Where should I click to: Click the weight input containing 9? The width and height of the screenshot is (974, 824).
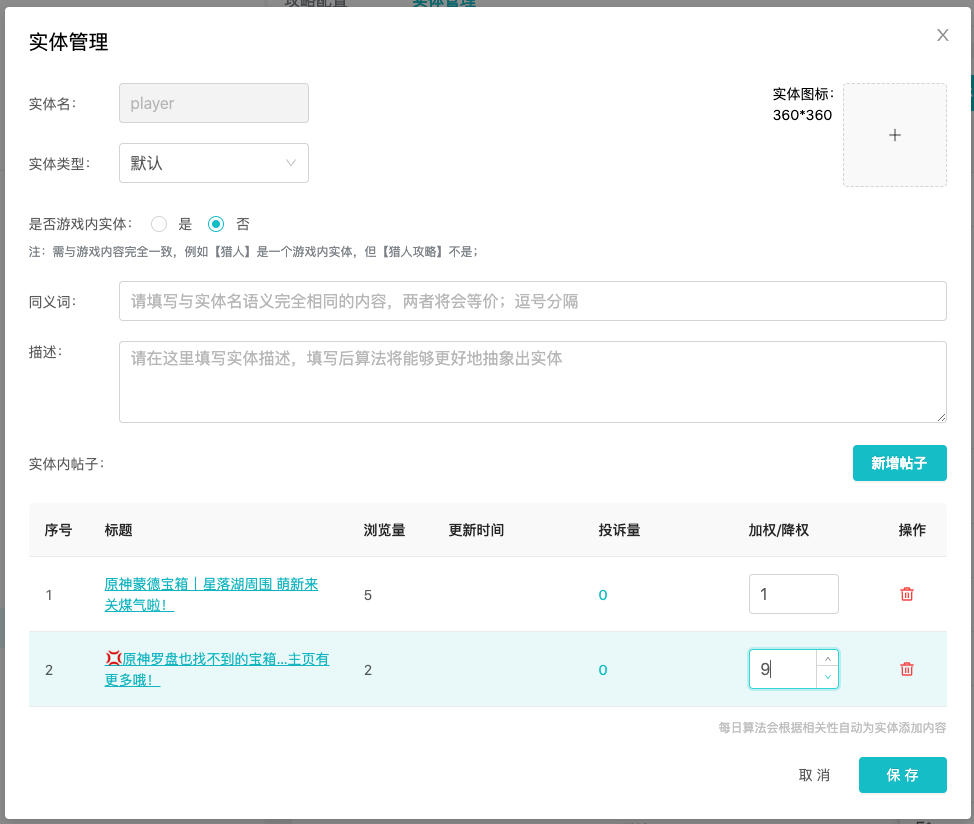(782, 669)
